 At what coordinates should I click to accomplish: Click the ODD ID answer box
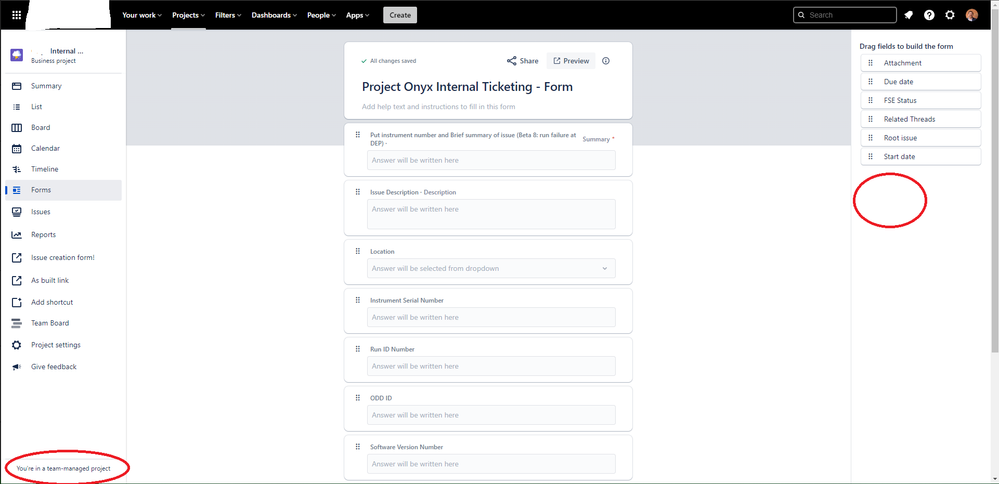point(491,415)
